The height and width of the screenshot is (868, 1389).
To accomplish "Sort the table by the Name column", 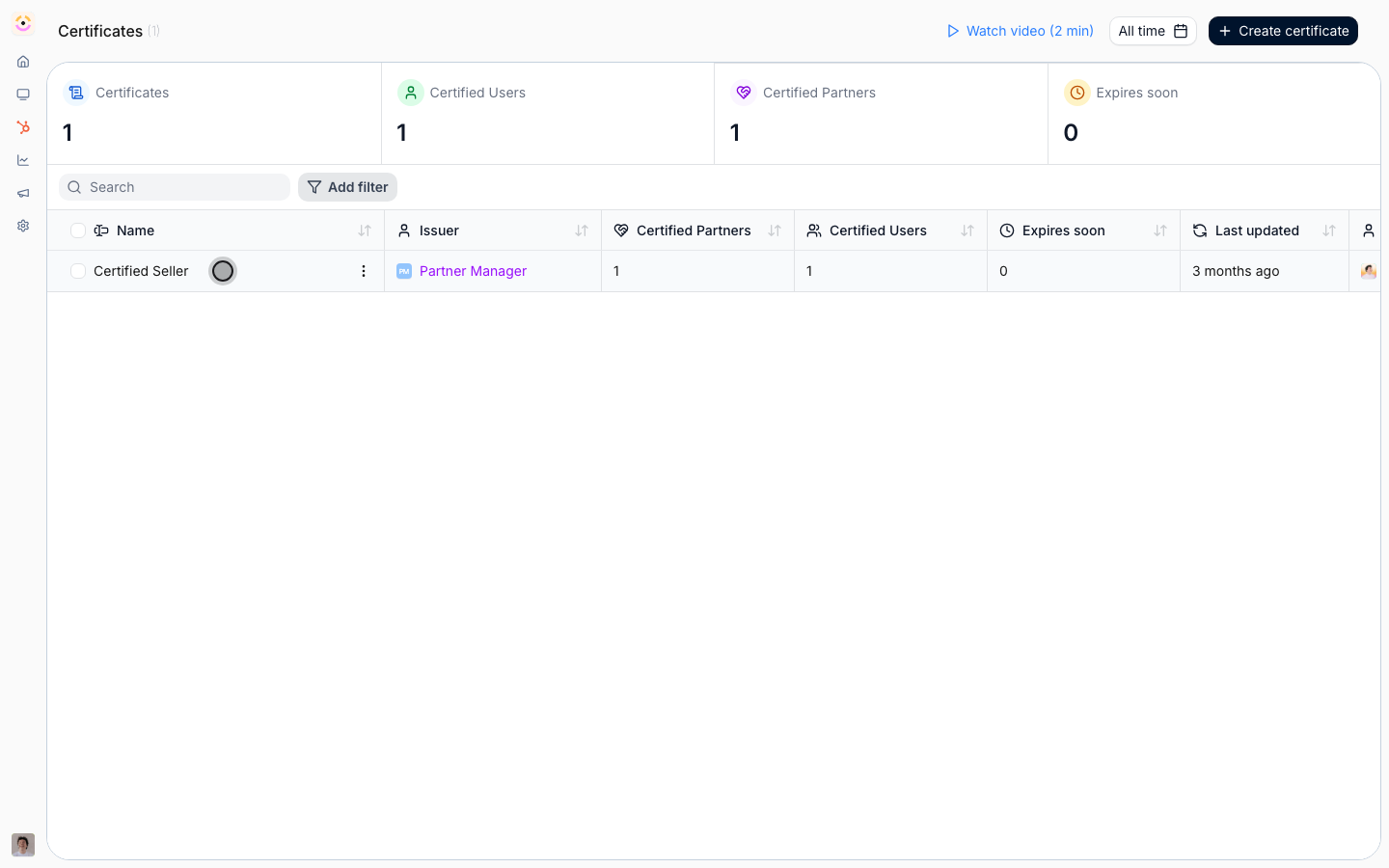I will point(365,231).
